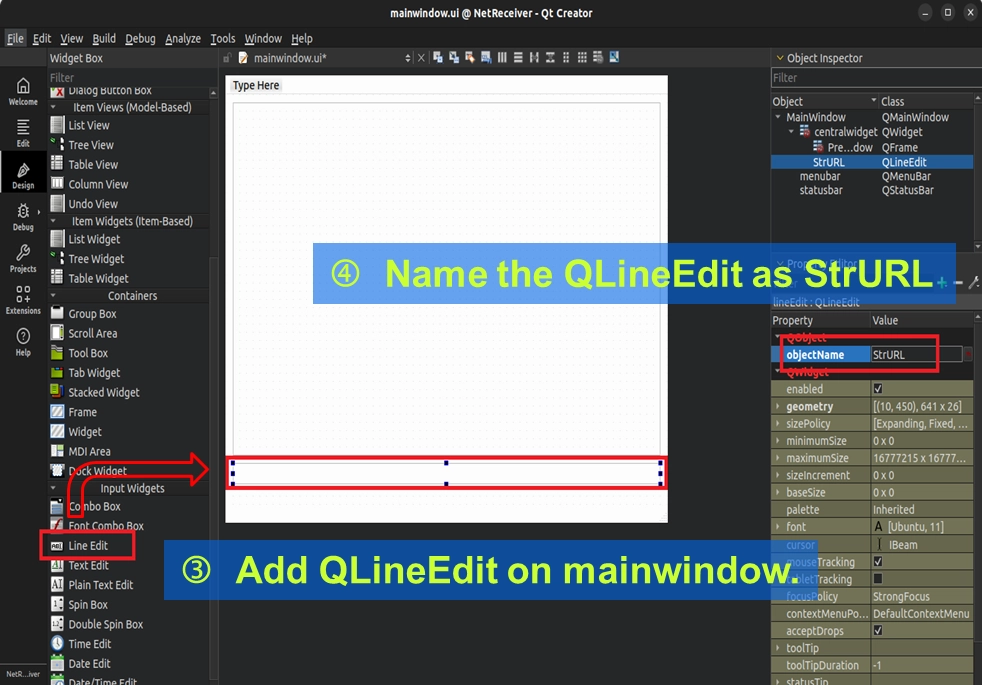Viewport: 982px width, 685px height.
Task: Open the Help mode in sidebar
Action: (23, 342)
